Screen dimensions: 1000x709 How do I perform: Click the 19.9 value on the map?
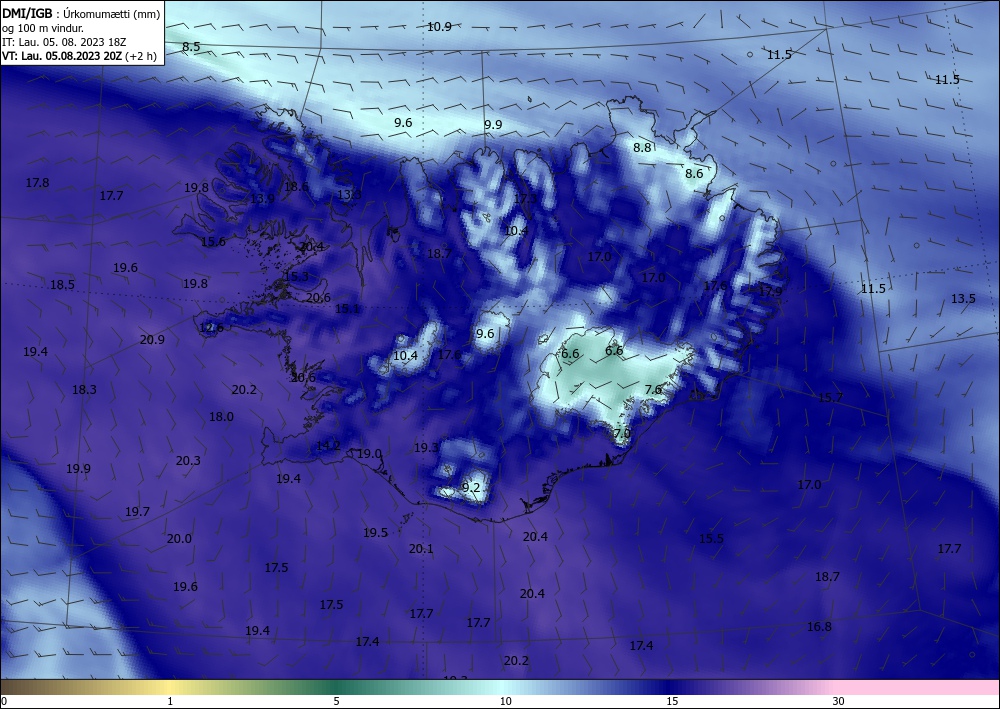pyautogui.click(x=78, y=469)
